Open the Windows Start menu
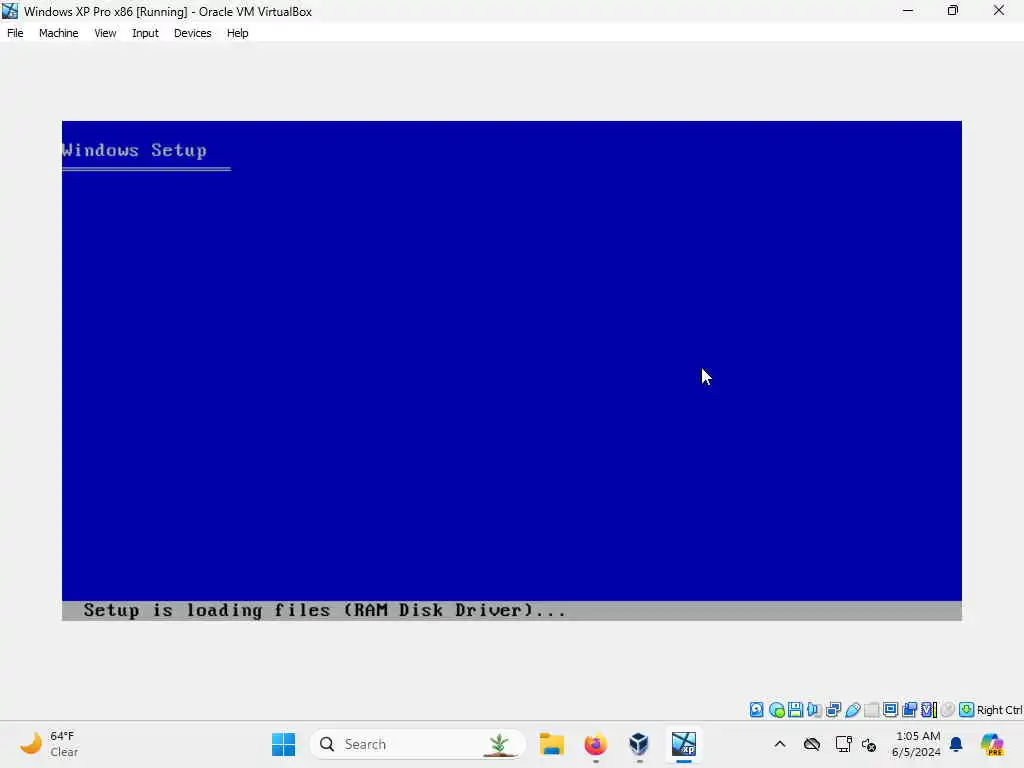1024x768 pixels. (283, 744)
